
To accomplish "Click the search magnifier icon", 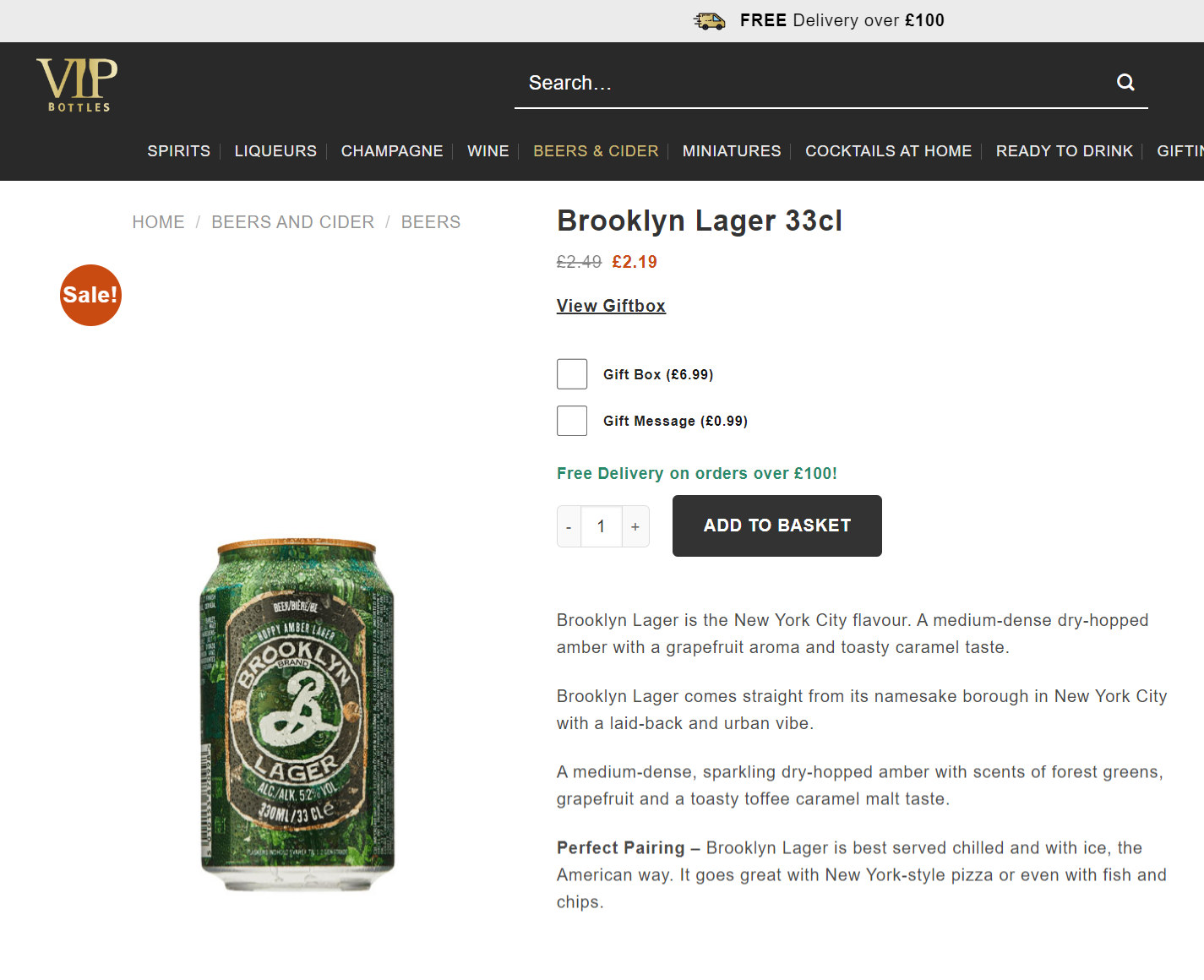I will 1125,82.
